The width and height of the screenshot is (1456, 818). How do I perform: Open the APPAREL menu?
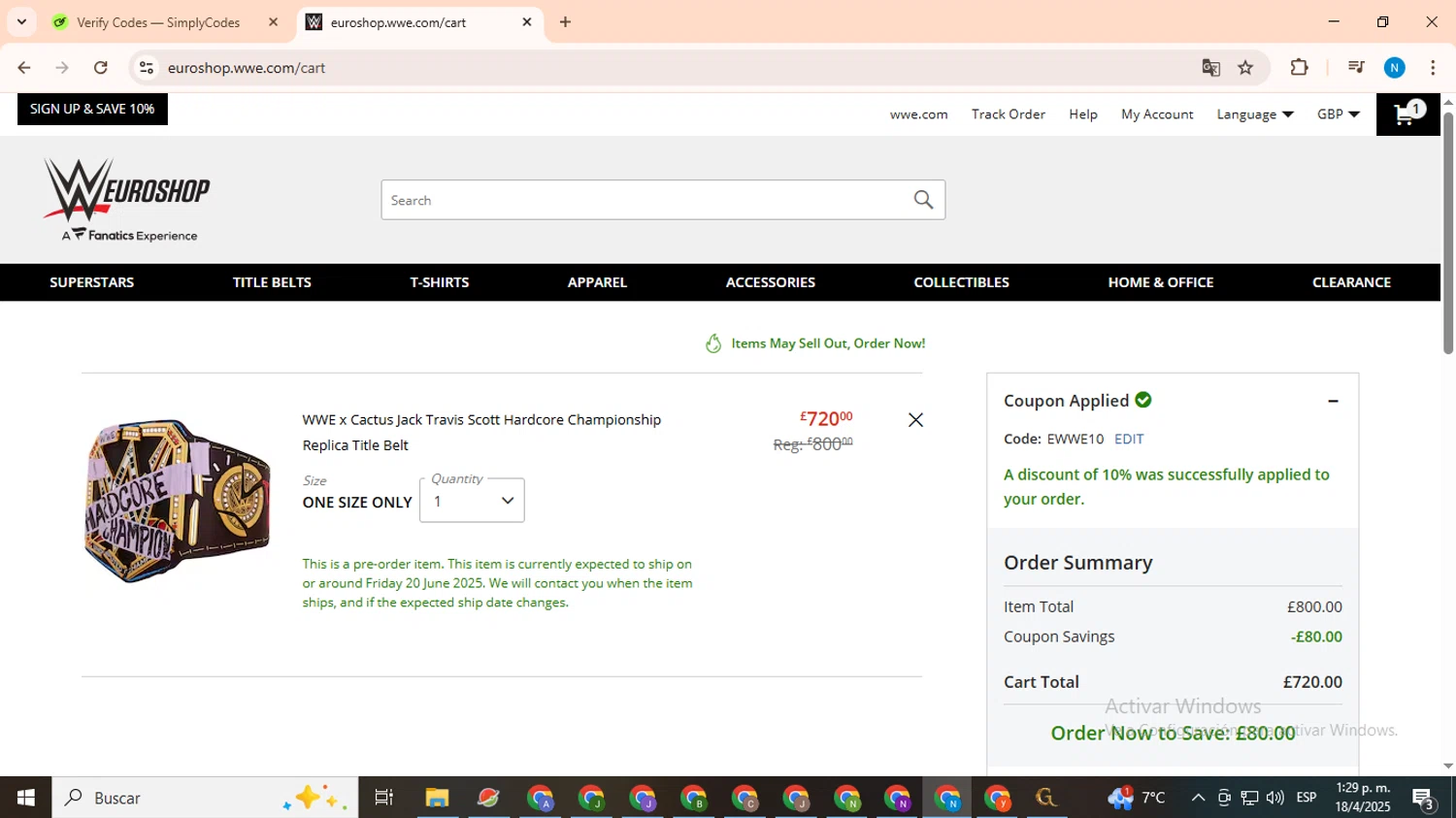coord(597,282)
